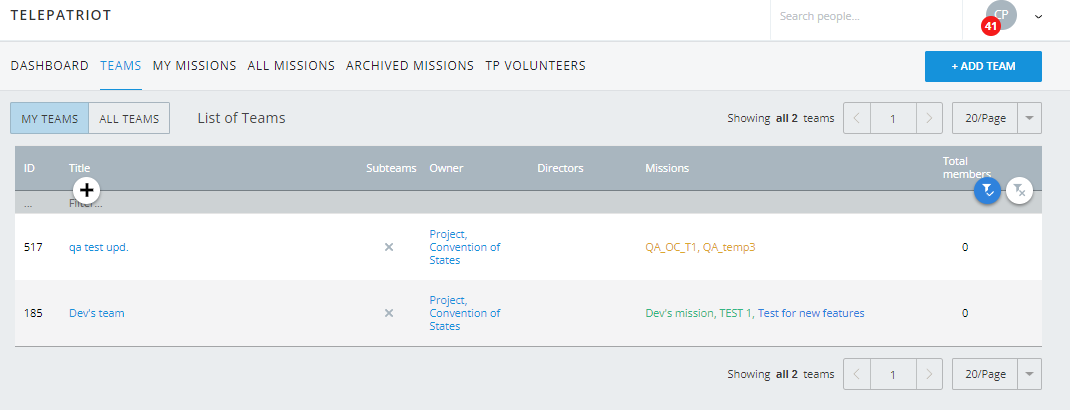Expand the user account menu chevron
Viewport: 1070px width, 410px height.
point(1038,16)
